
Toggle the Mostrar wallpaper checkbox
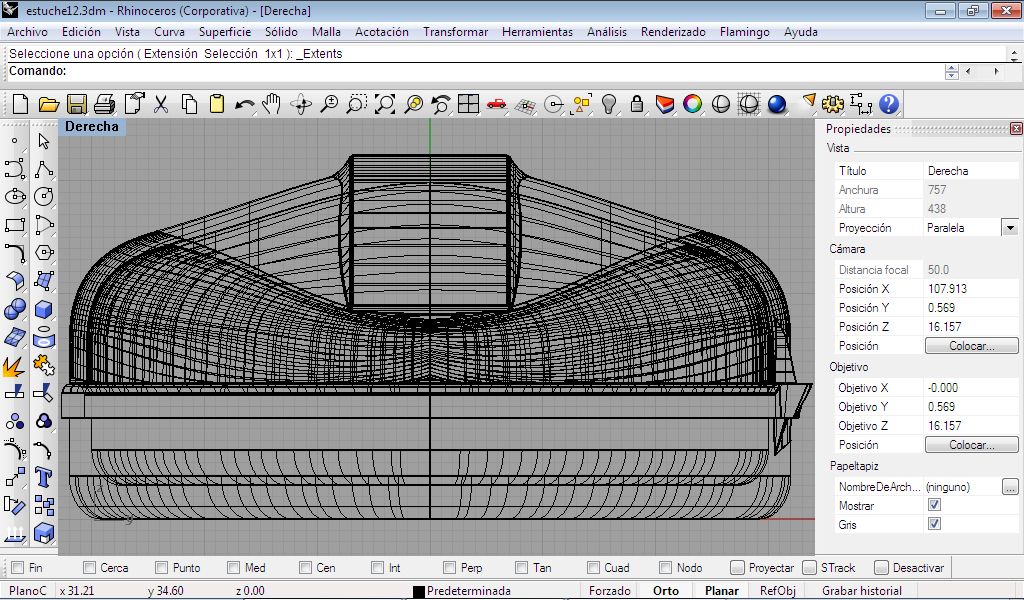point(934,506)
